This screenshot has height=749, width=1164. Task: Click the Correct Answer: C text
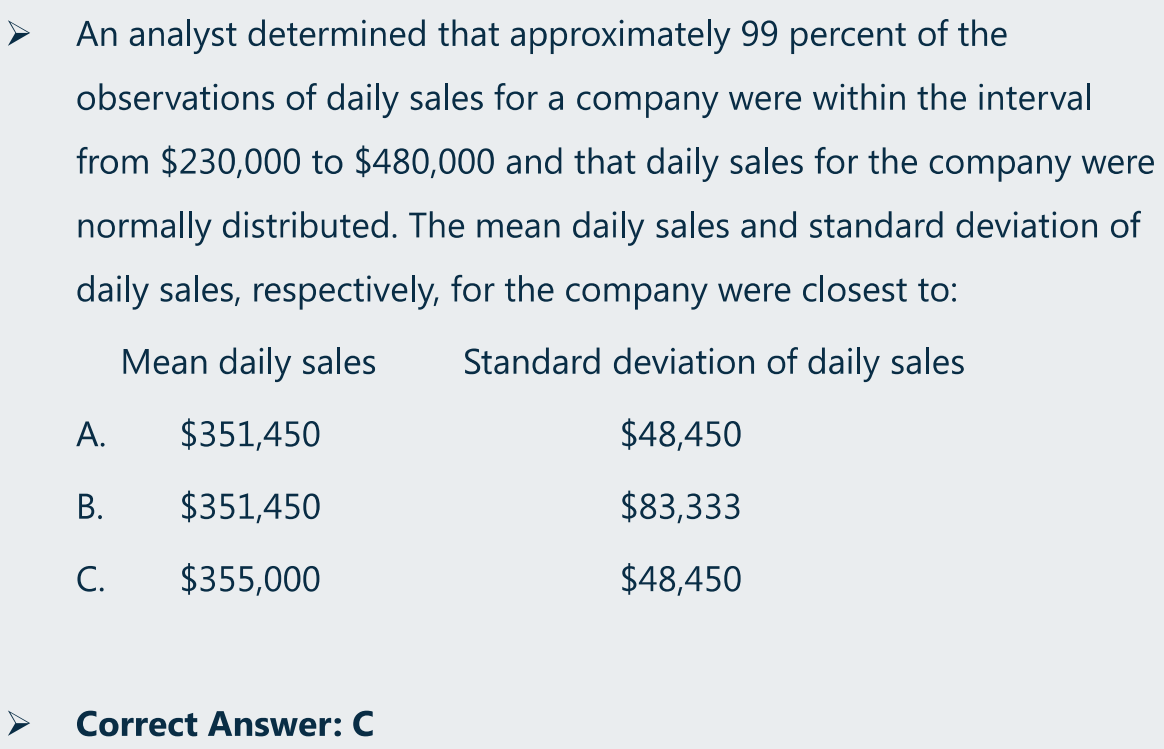(225, 725)
